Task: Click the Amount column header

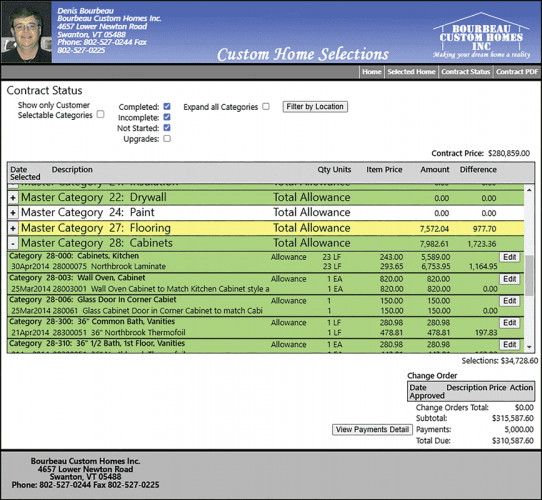Action: pyautogui.click(x=434, y=169)
